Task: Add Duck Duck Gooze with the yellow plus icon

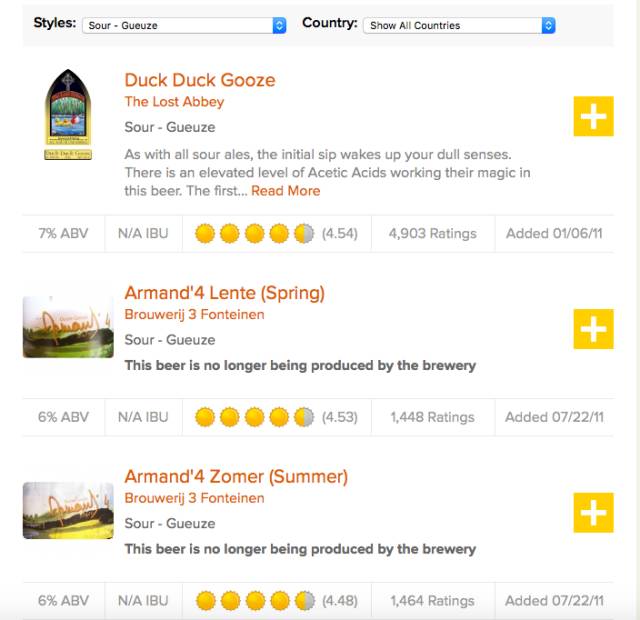Action: [x=593, y=117]
